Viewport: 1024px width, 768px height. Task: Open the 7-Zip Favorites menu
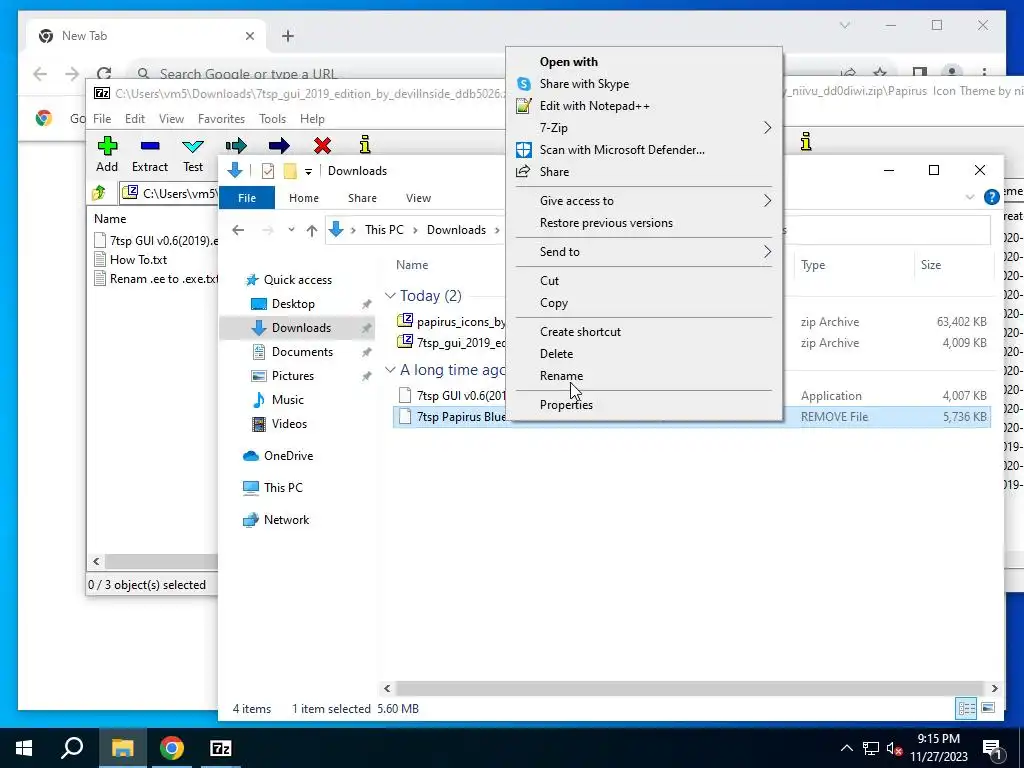click(x=221, y=119)
